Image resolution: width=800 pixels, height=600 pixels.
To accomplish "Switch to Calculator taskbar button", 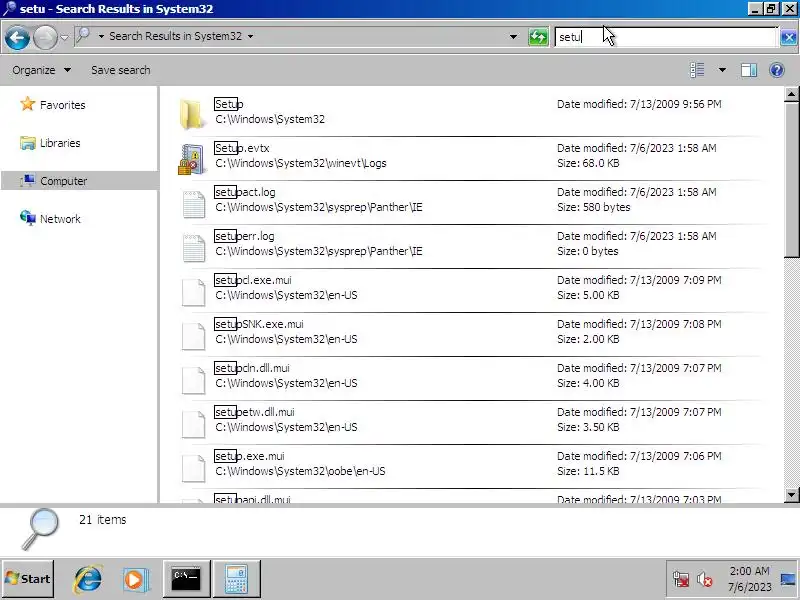I will [236, 579].
